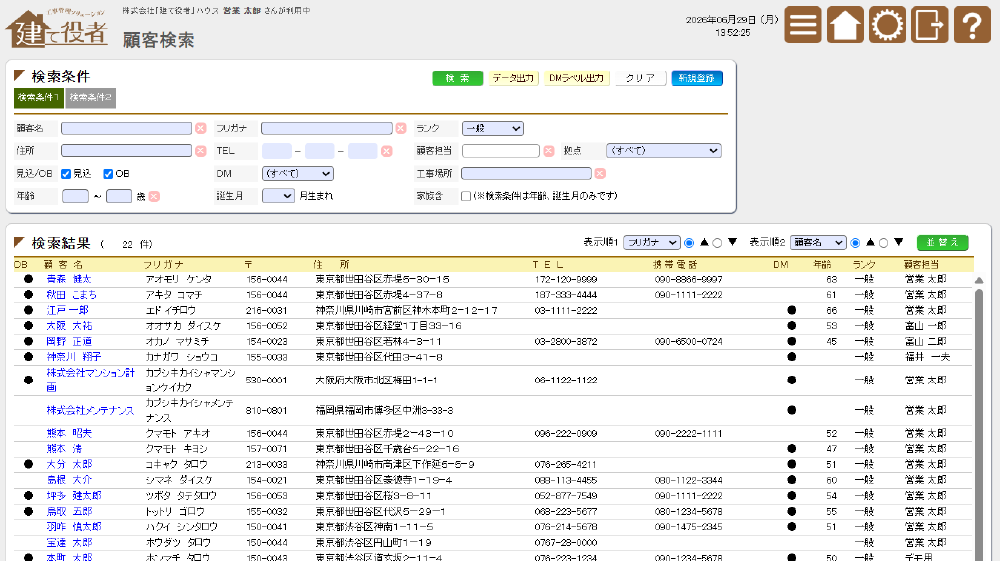Click the 年齢 maximum input field

[119, 196]
